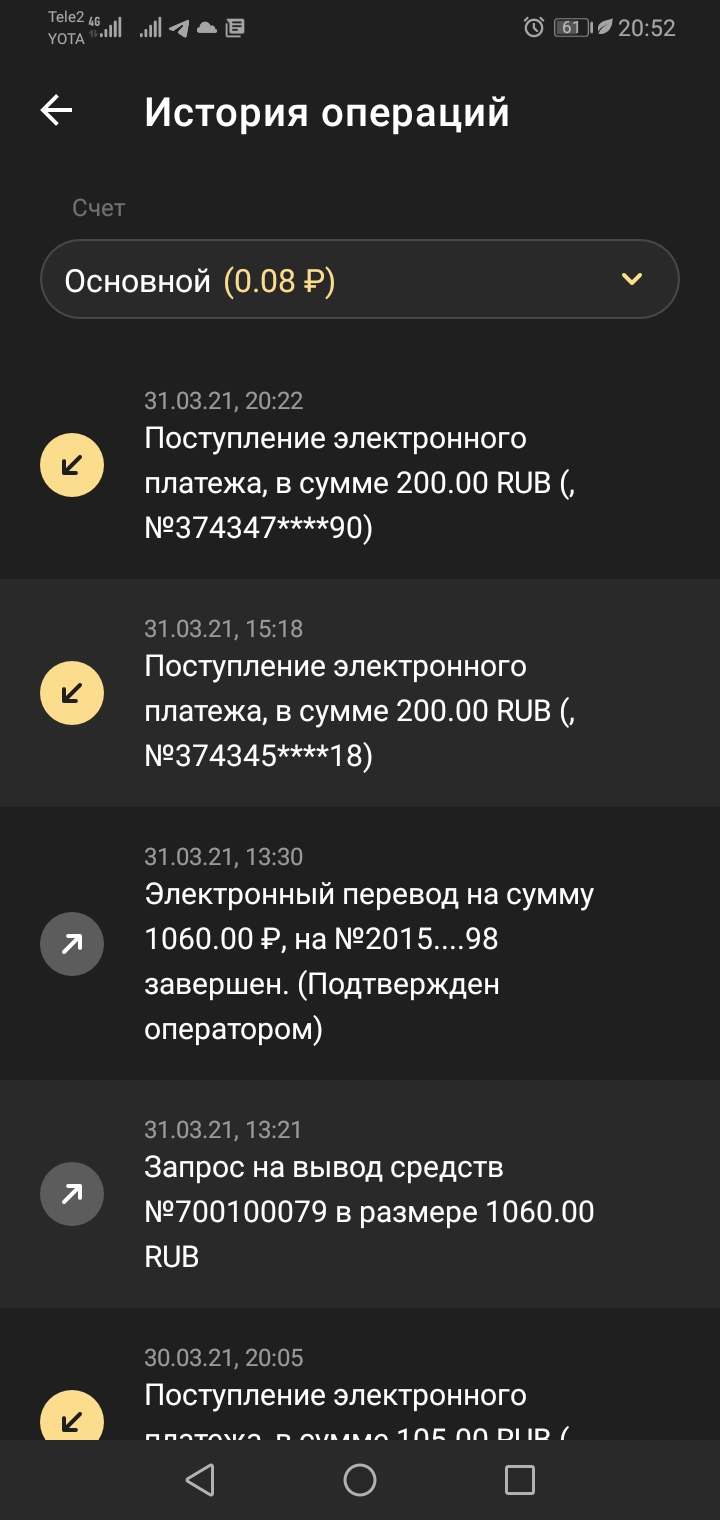The height and width of the screenshot is (1520, 720).
Task: Tap the alarm icon in status bar
Action: 534,28
